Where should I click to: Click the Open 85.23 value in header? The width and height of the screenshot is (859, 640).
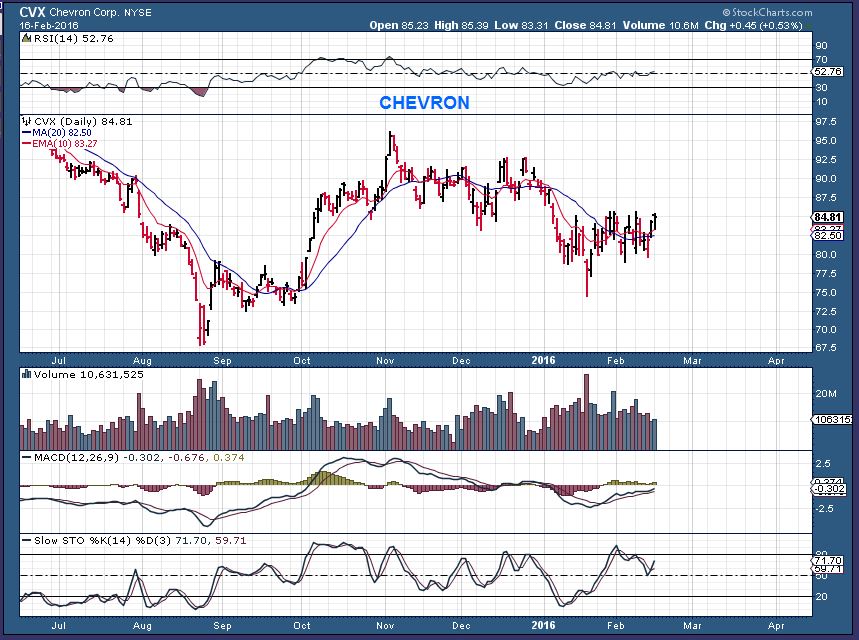399,25
